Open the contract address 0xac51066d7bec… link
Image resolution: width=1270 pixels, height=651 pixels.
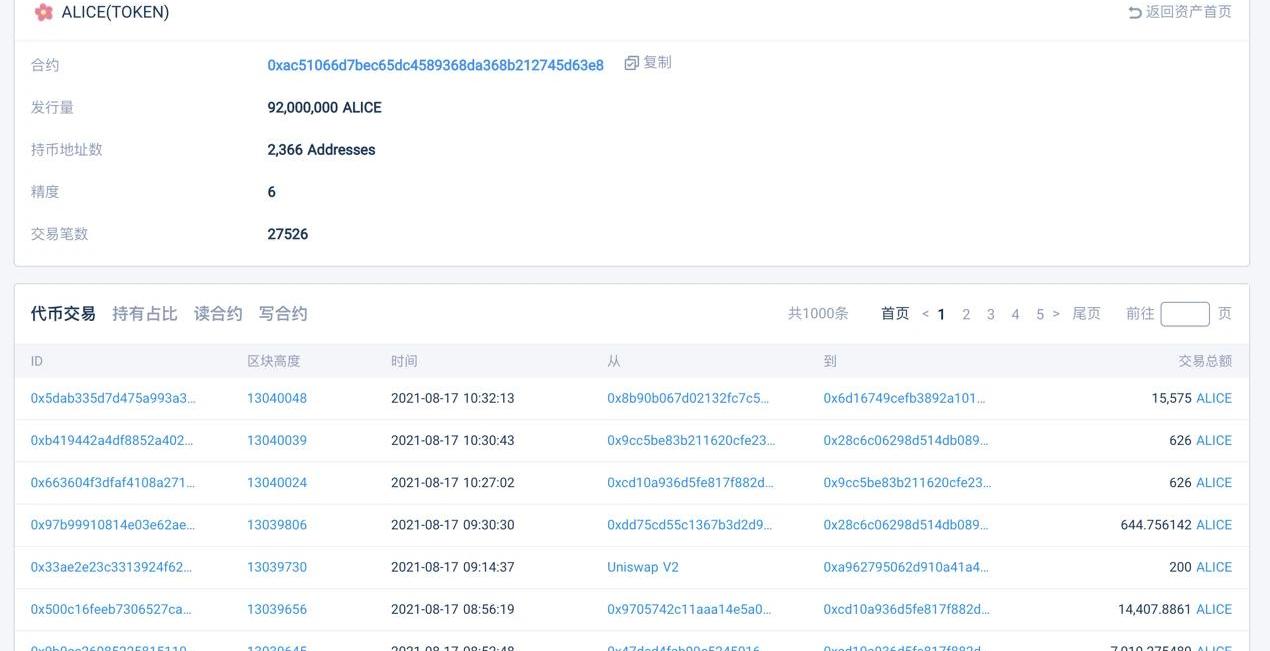click(435, 65)
